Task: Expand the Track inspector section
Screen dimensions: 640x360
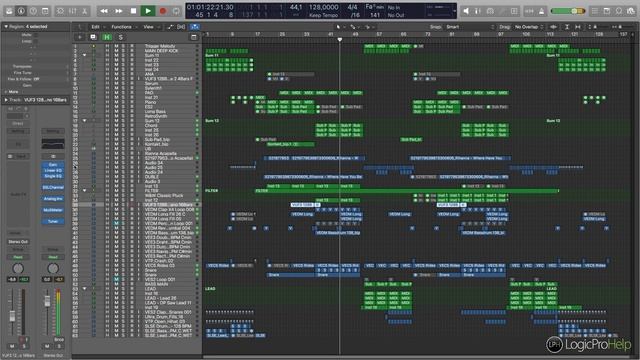Action: (x=6, y=100)
